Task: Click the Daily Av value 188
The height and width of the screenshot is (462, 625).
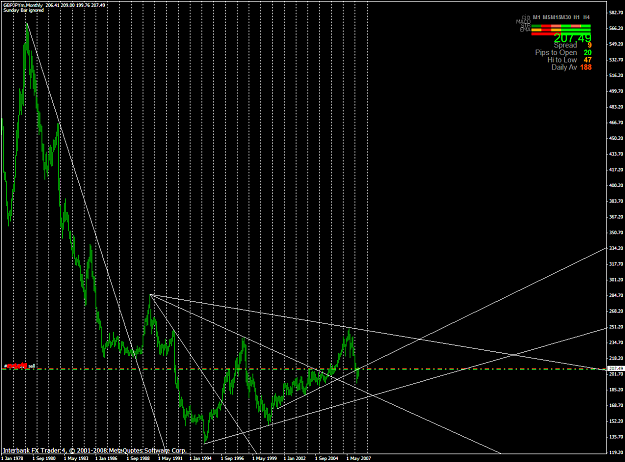Action: (x=586, y=67)
